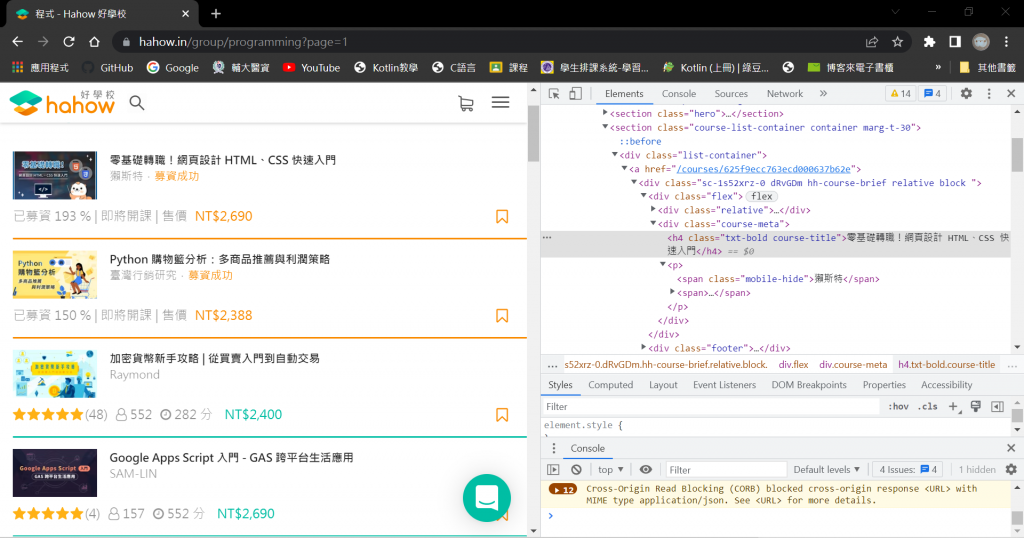The width and height of the screenshot is (1024, 538).
Task: Bookmark this tab with star icon
Action: [x=897, y=42]
